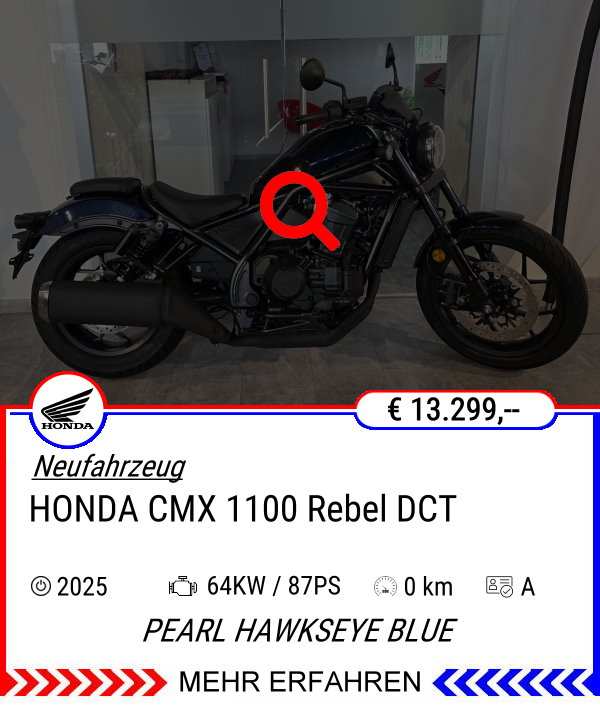Click the Honda wing logo badge
The height and width of the screenshot is (720, 600).
click(68, 410)
